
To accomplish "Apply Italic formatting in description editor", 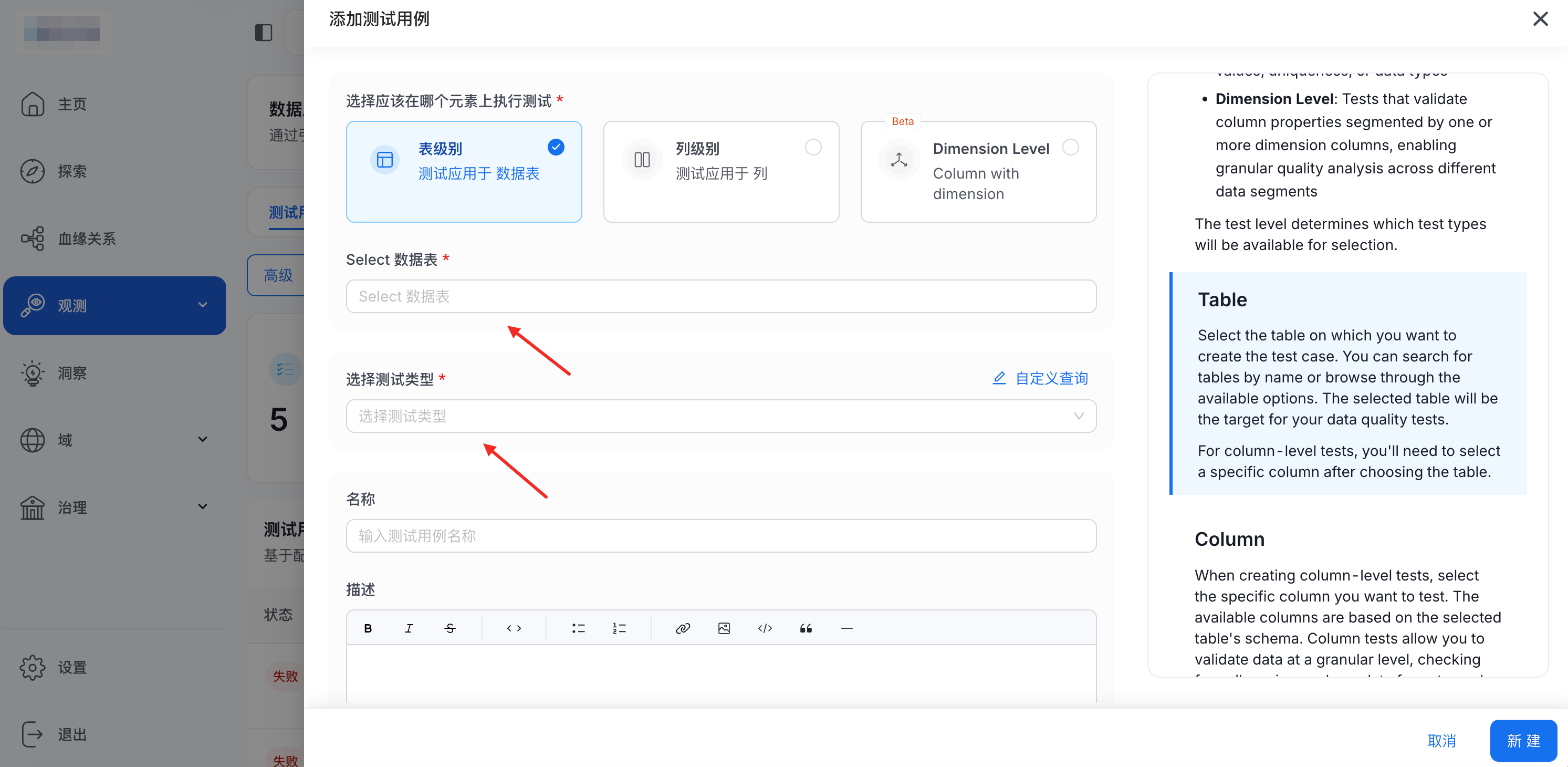I will click(x=409, y=628).
